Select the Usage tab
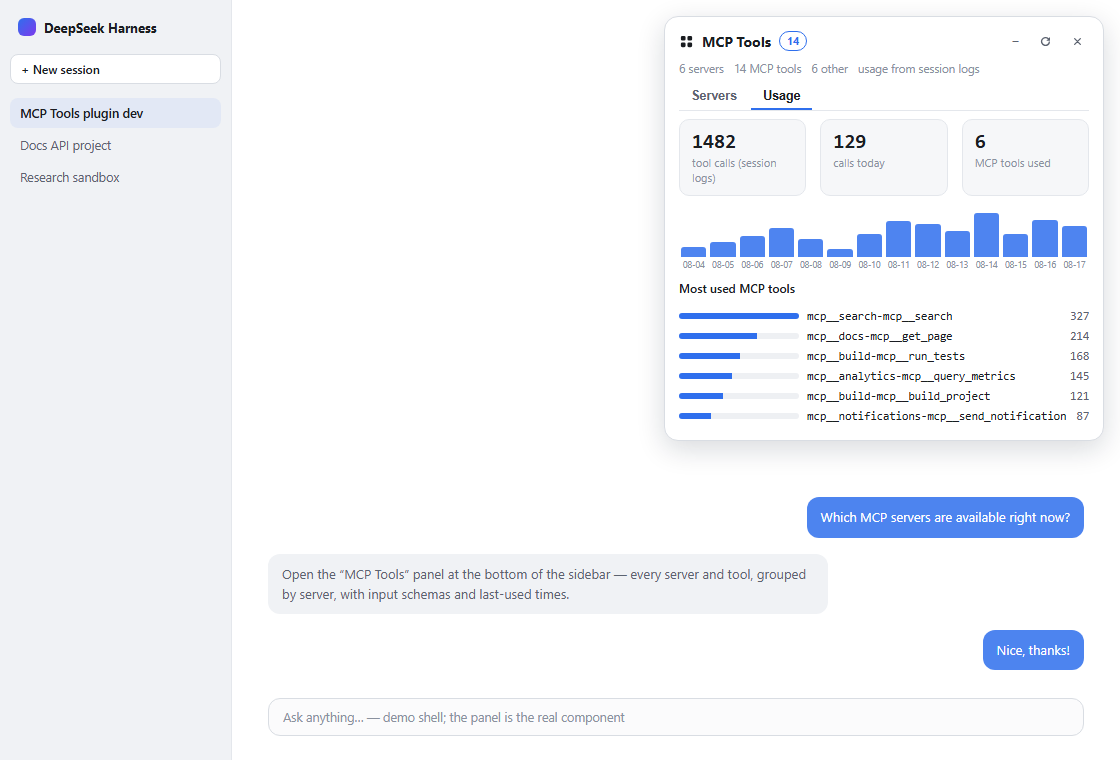The height and width of the screenshot is (760, 1120). tap(781, 96)
